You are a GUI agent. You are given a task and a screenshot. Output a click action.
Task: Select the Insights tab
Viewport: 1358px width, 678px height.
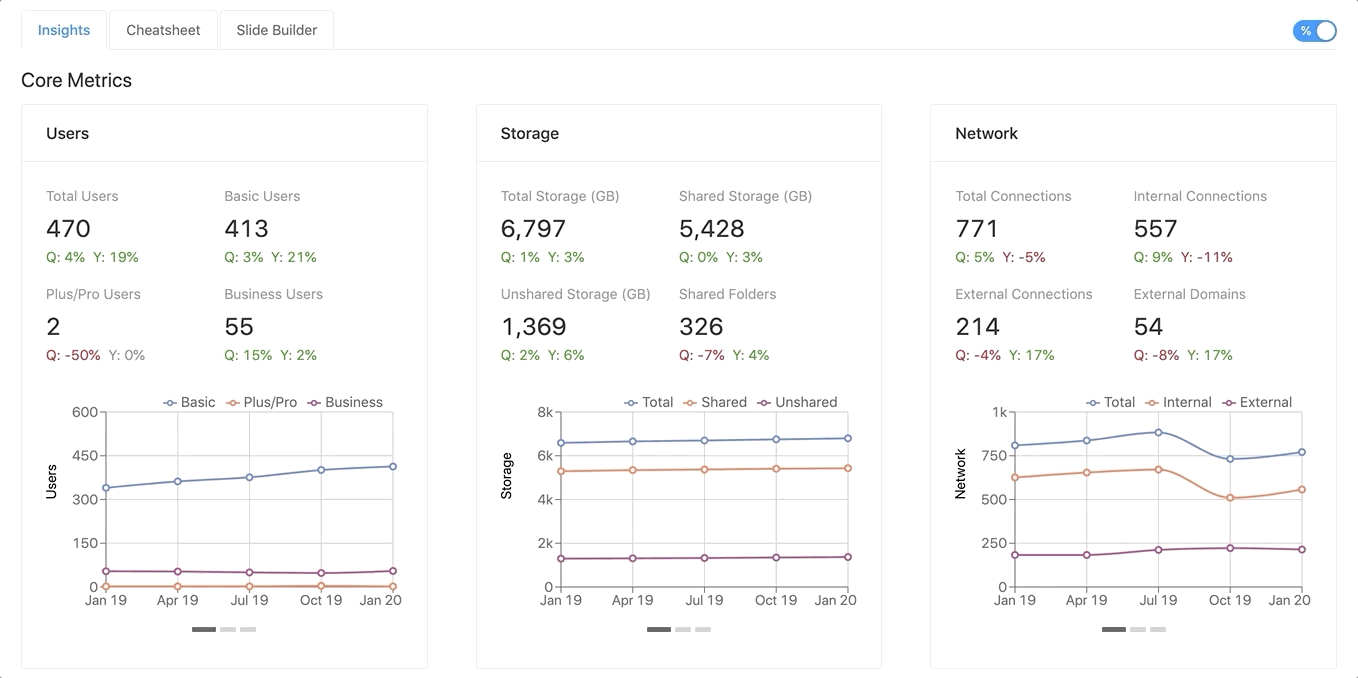click(x=64, y=30)
